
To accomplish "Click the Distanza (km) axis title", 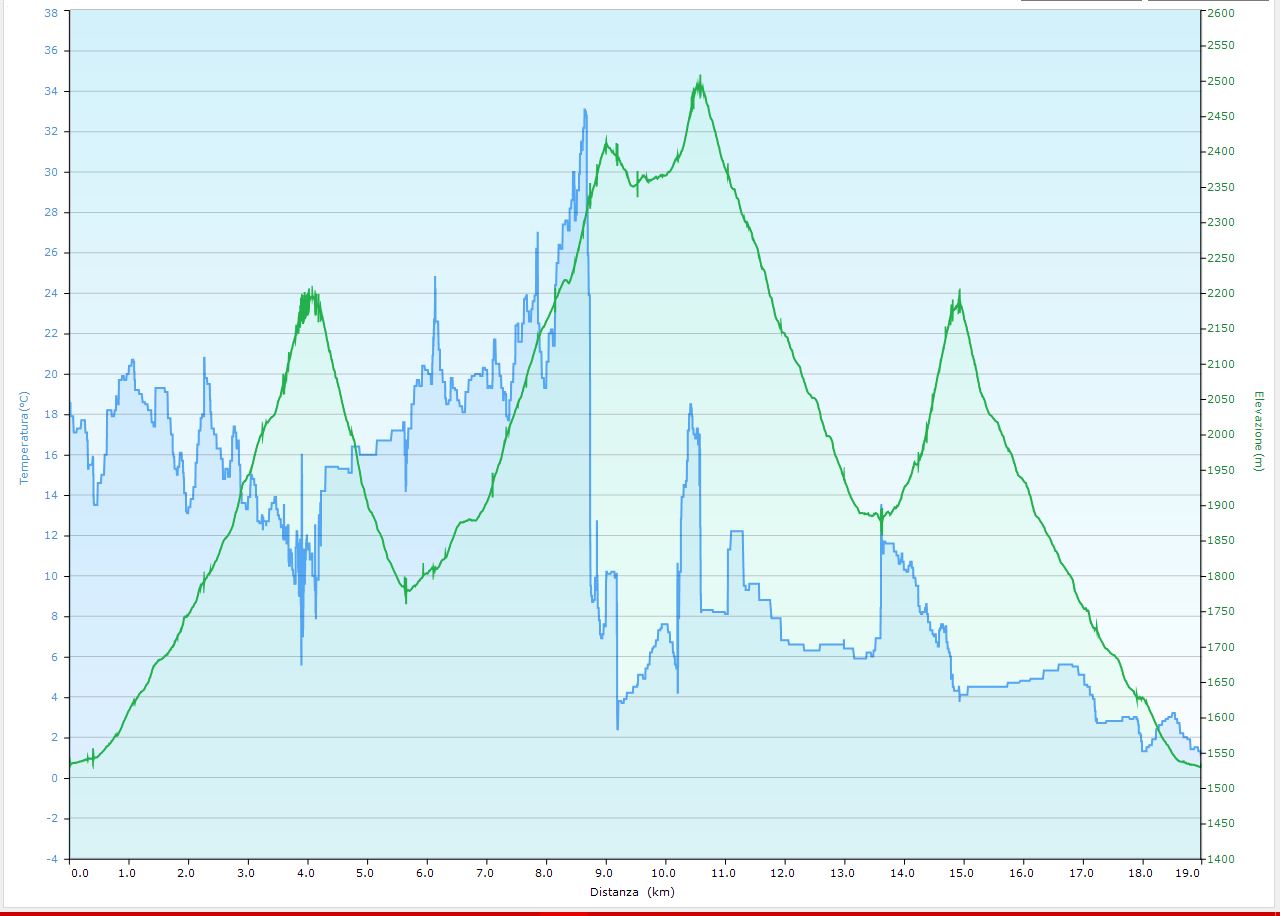I will tap(631, 891).
